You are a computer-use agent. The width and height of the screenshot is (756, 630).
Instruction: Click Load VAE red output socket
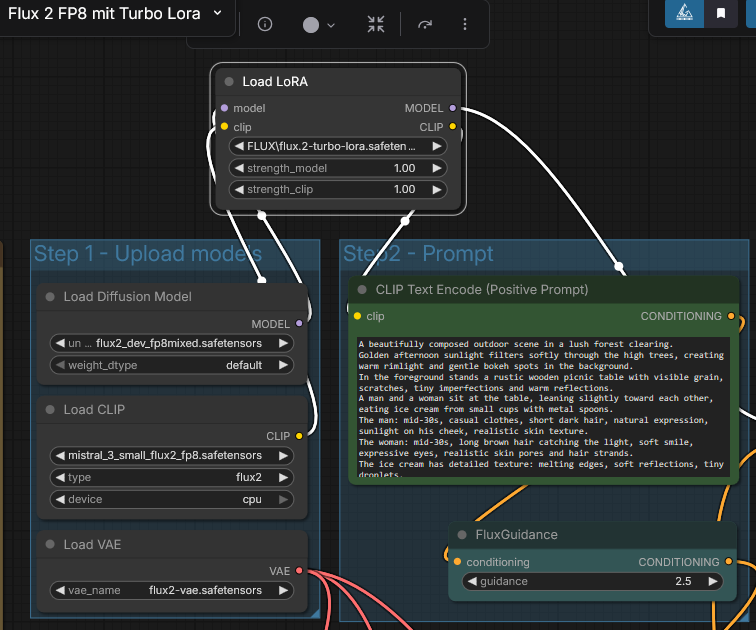pos(299,571)
